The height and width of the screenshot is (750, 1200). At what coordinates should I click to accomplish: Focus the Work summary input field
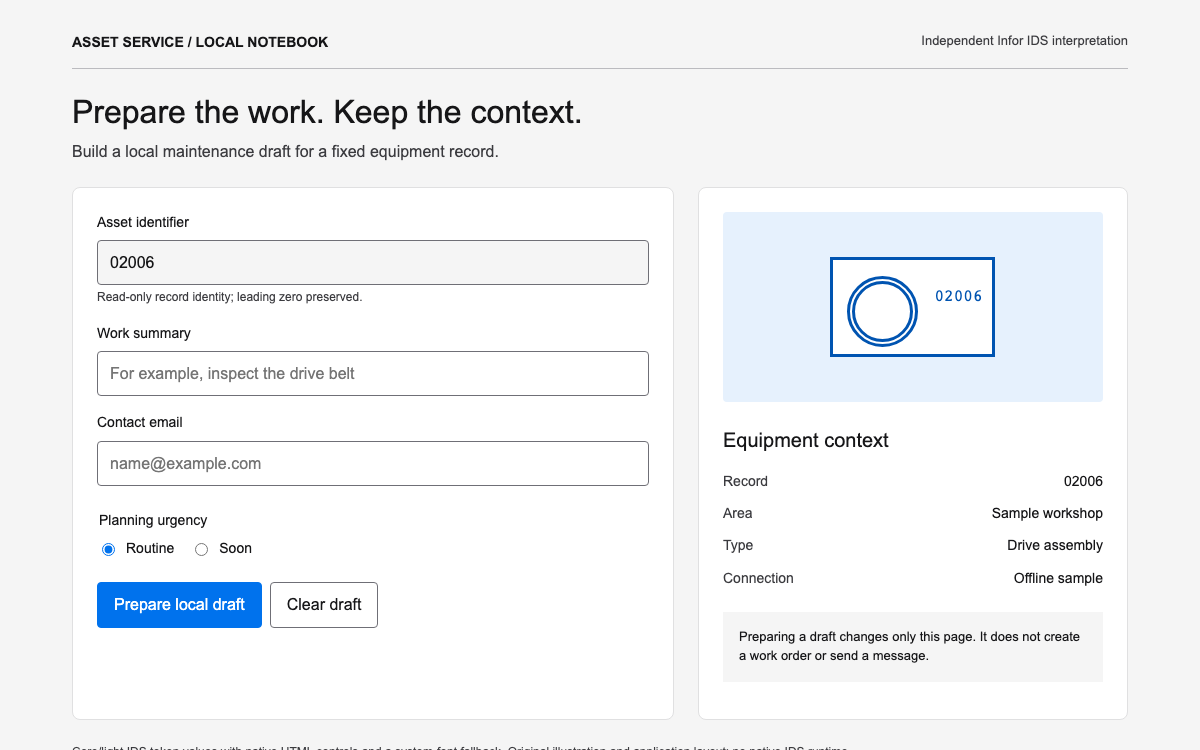[x=373, y=373]
